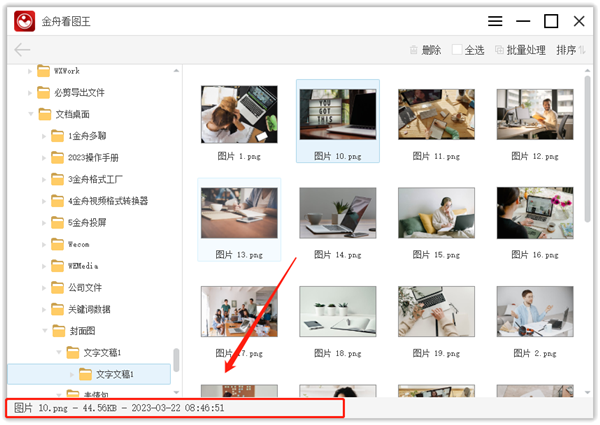Click the folder tree scroll-down arrow

point(176,392)
